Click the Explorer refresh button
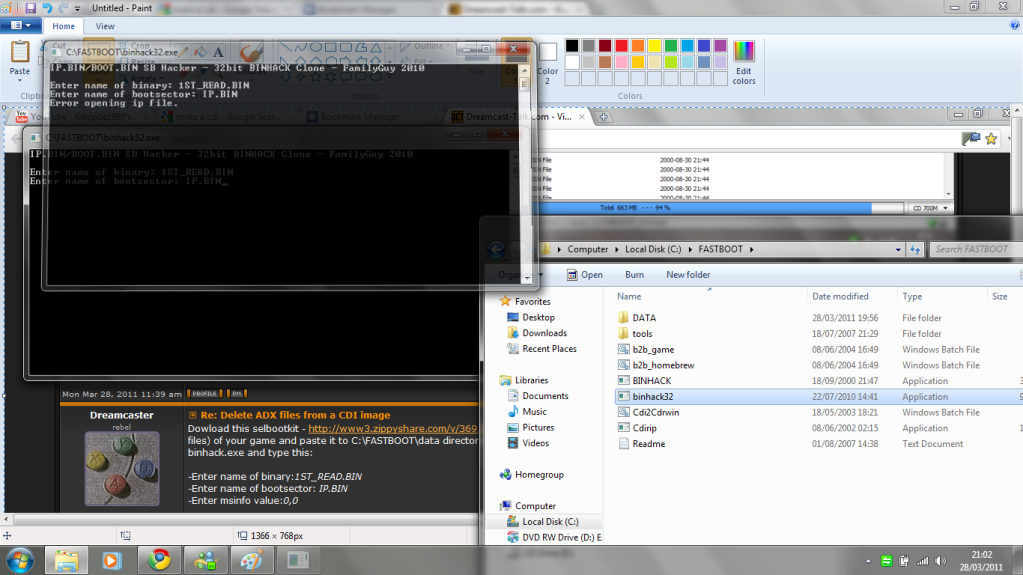1023x575 pixels. click(x=915, y=249)
